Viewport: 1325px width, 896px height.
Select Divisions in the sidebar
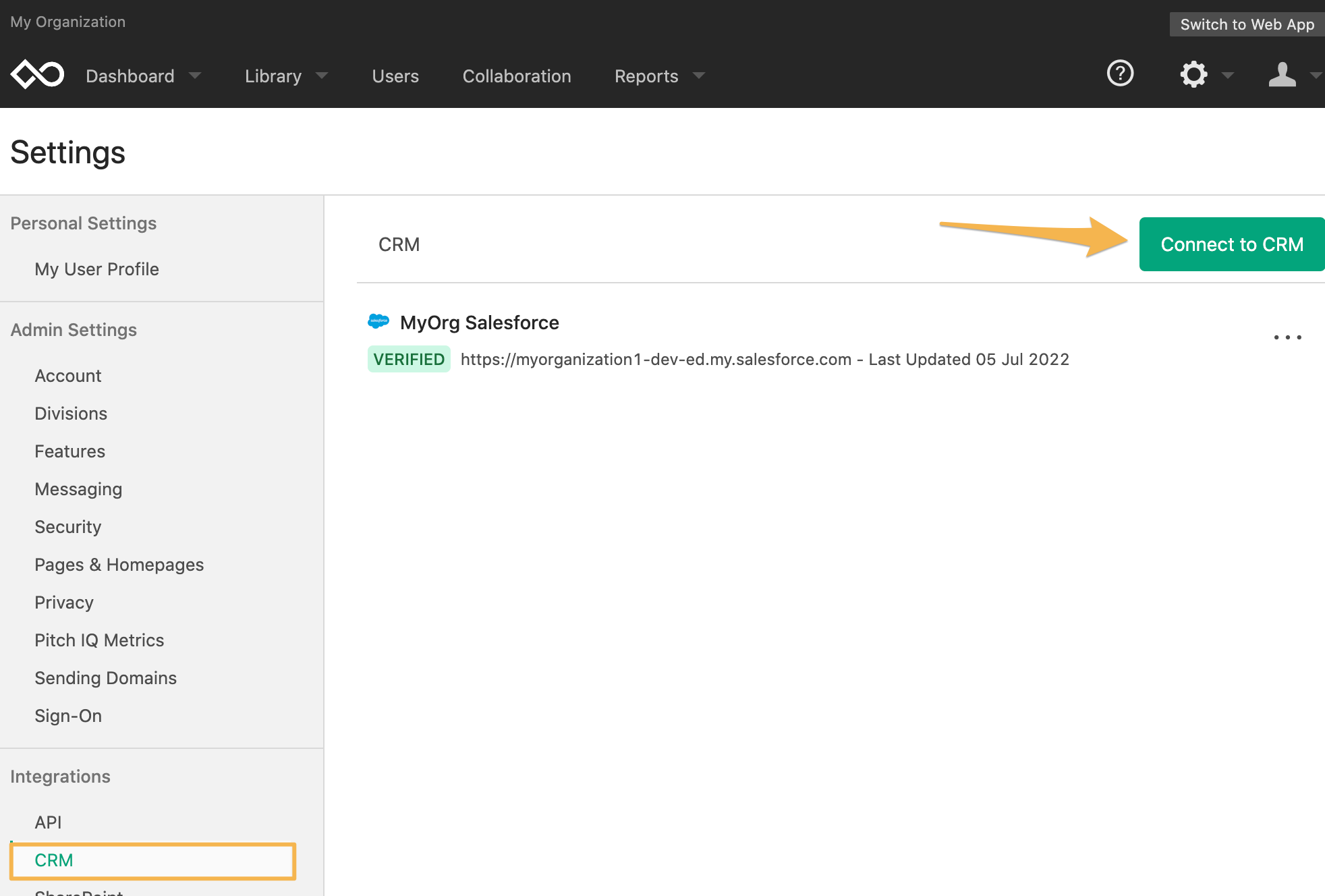click(71, 414)
